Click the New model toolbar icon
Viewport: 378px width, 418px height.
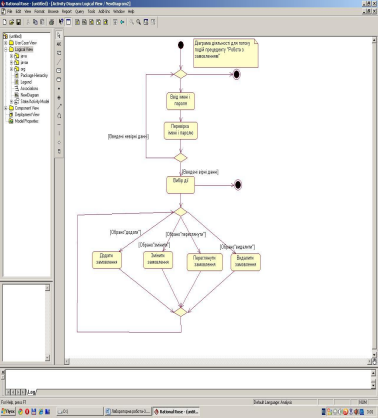tap(5, 22)
